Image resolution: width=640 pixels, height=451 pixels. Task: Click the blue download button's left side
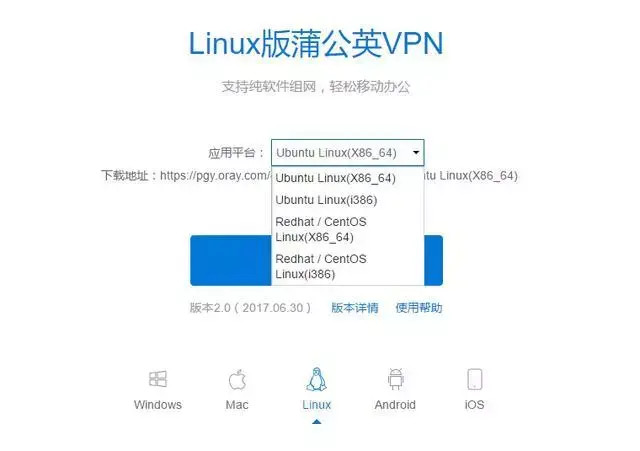(x=231, y=260)
